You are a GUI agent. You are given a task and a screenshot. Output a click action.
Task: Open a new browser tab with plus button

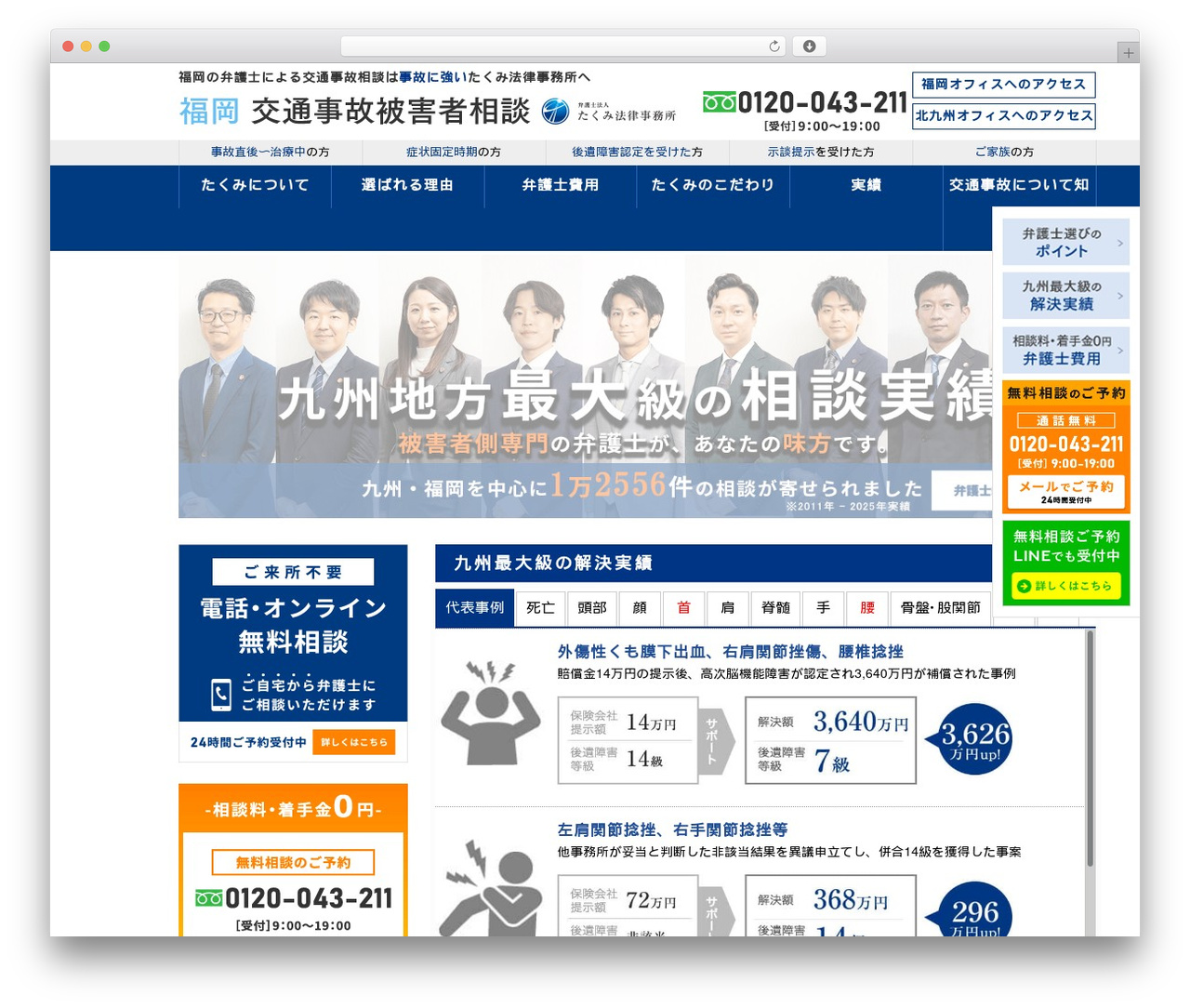click(x=1129, y=53)
